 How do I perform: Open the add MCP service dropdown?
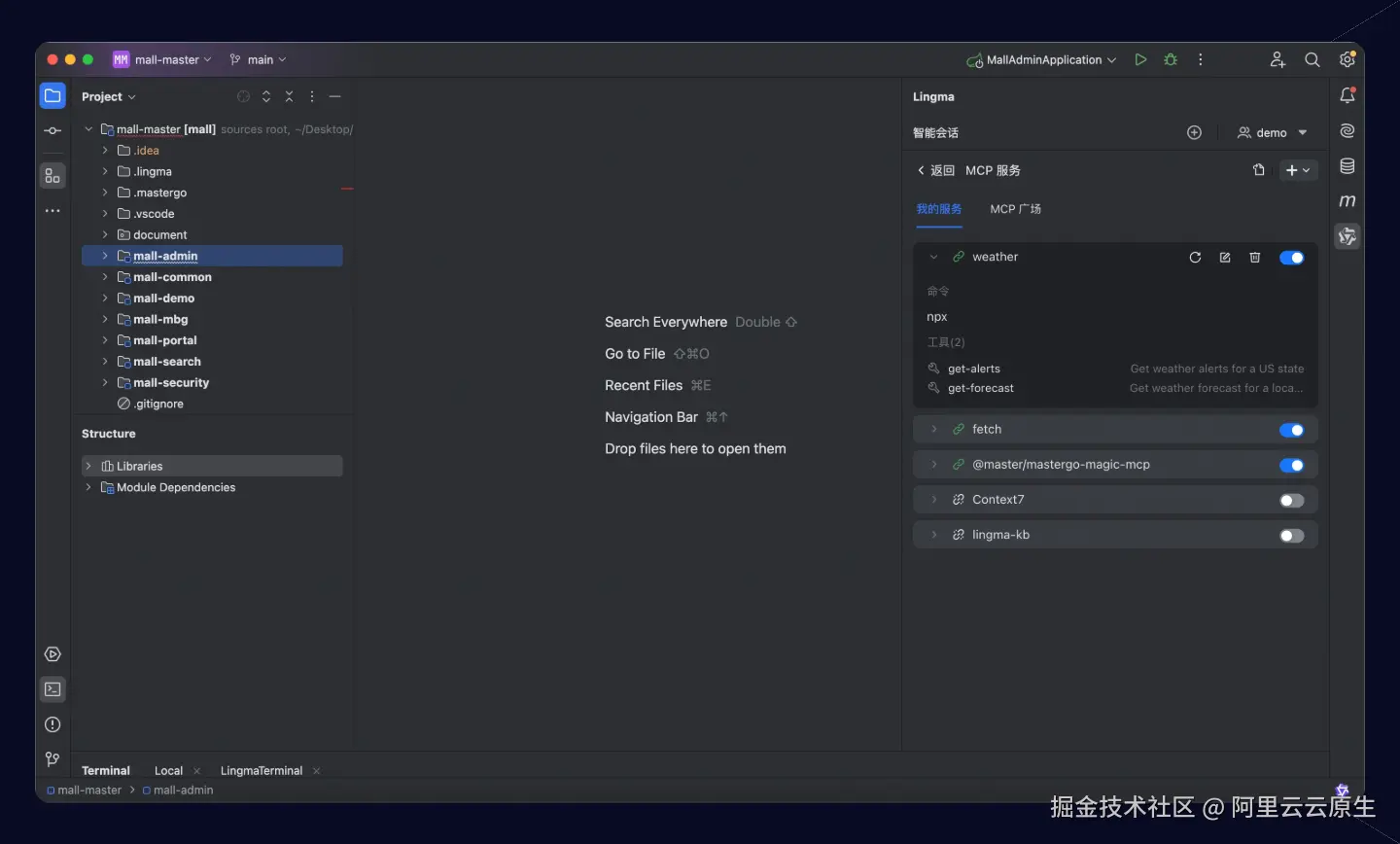pos(1299,170)
